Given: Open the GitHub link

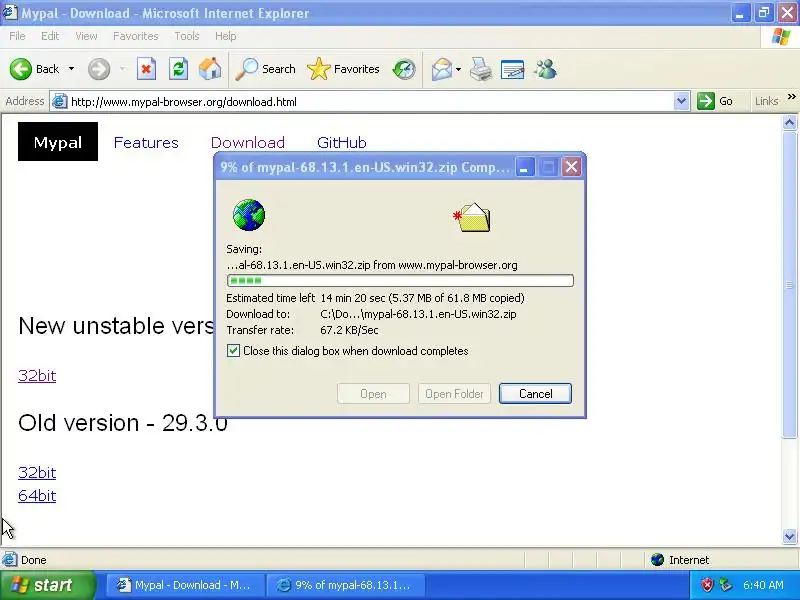Looking at the screenshot, I should 342,142.
